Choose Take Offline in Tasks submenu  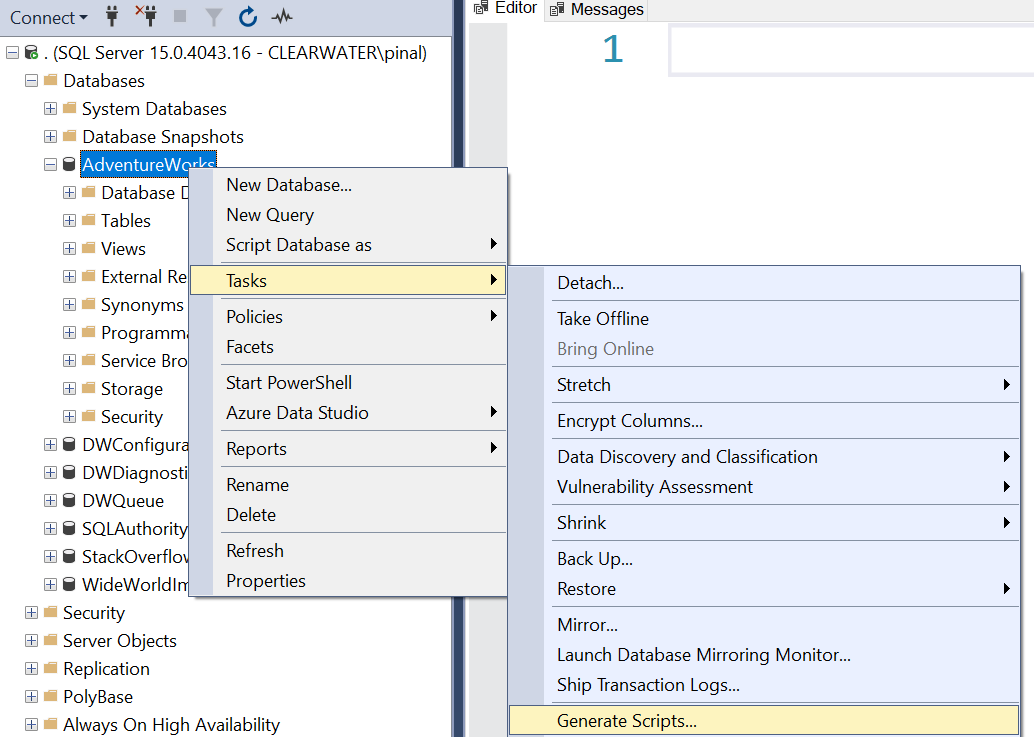tap(764, 318)
